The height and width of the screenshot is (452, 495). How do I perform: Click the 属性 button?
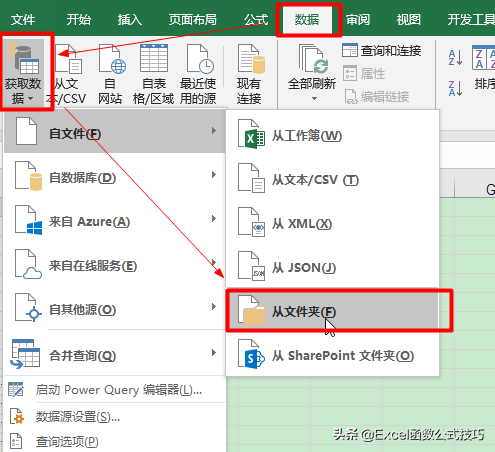364,74
